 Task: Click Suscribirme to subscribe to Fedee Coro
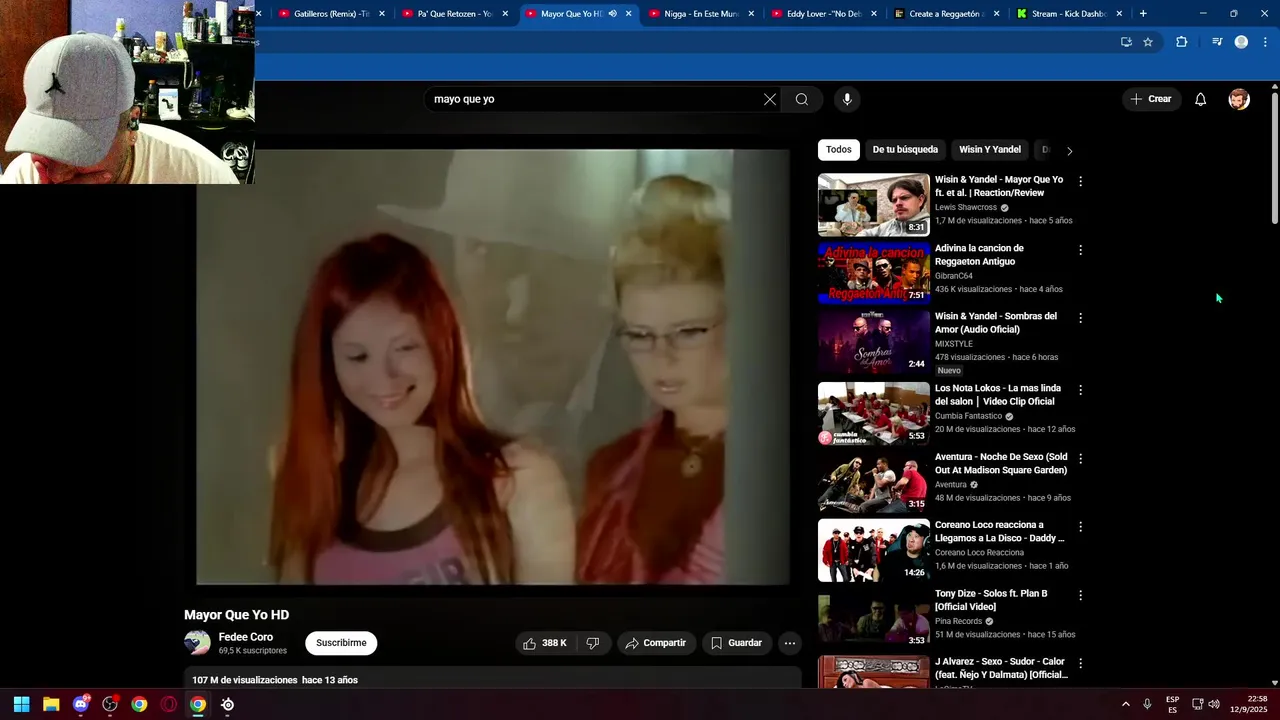click(341, 643)
